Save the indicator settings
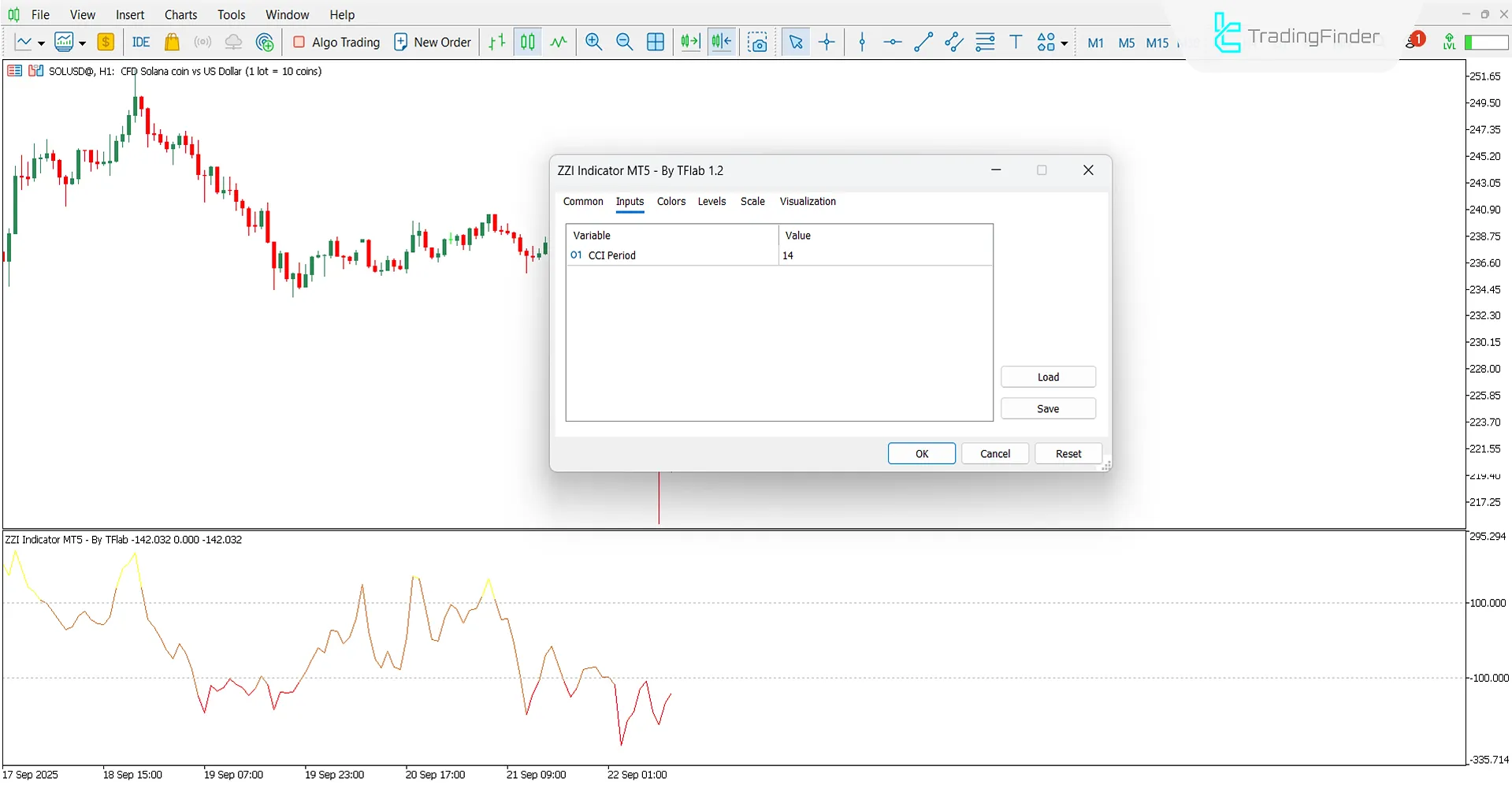The width and height of the screenshot is (1512, 785). (1048, 408)
